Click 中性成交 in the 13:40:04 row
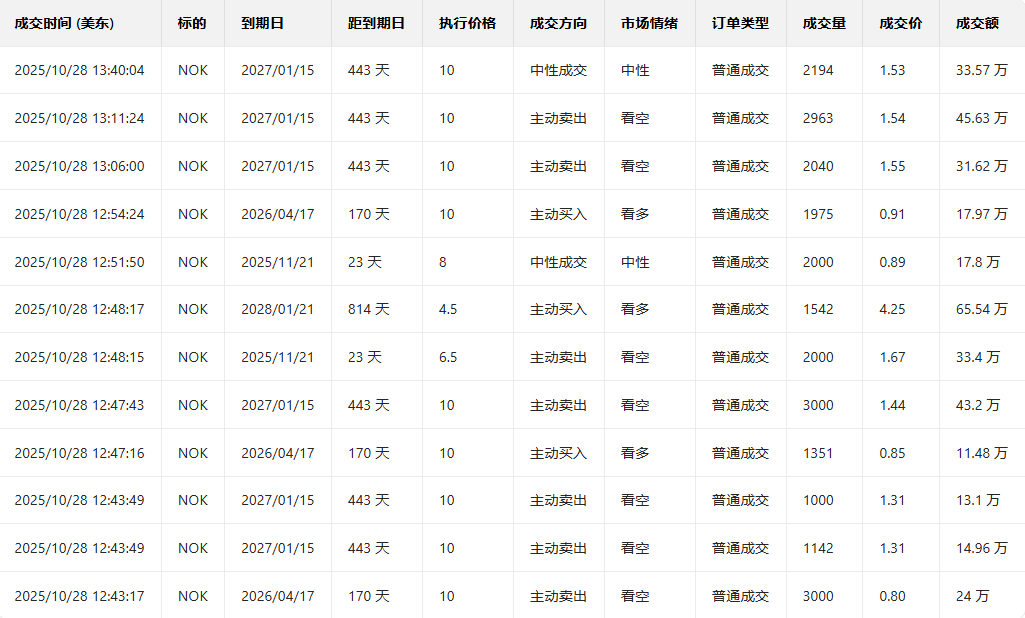1025x618 pixels. click(558, 71)
